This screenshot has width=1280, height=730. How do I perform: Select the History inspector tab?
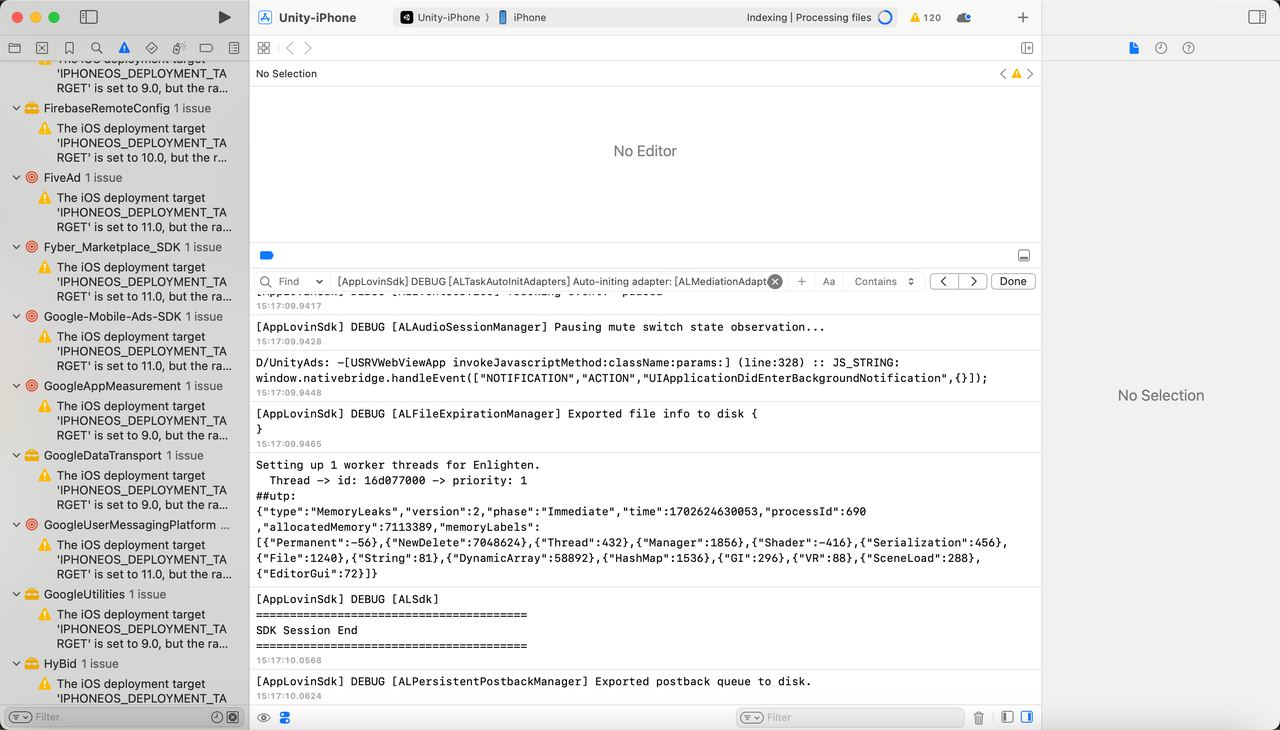point(1161,48)
